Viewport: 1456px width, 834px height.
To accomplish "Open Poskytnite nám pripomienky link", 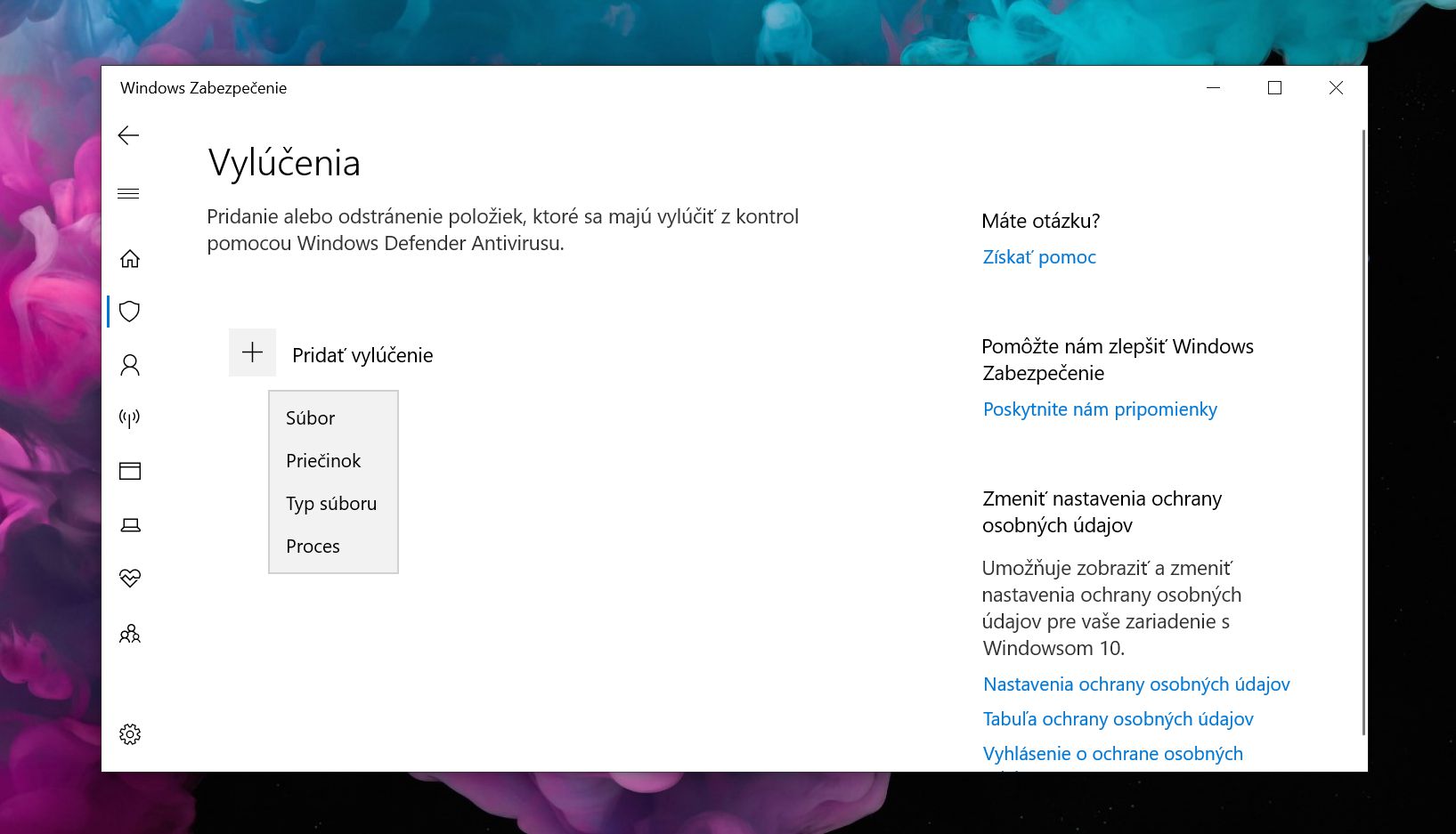I will [x=1100, y=409].
